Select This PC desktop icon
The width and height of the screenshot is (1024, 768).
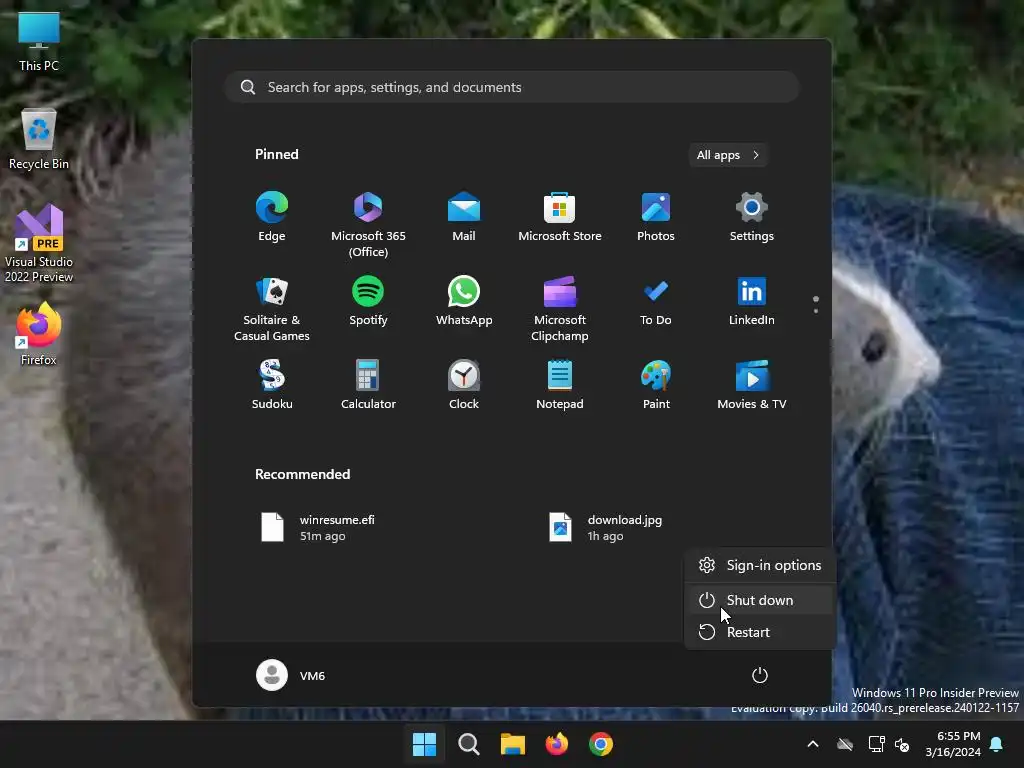pyautogui.click(x=39, y=41)
